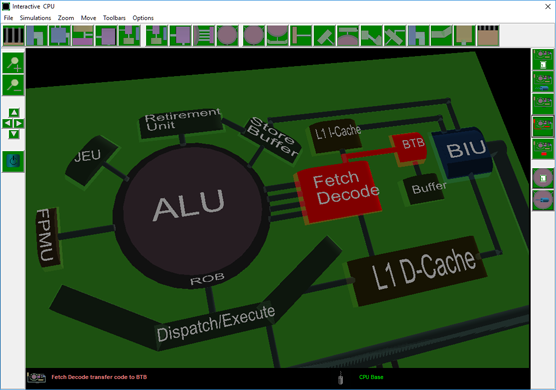This screenshot has width=556, height=390.
Task: Select the tan block with black dotted top
Action: pyautogui.click(x=488, y=35)
